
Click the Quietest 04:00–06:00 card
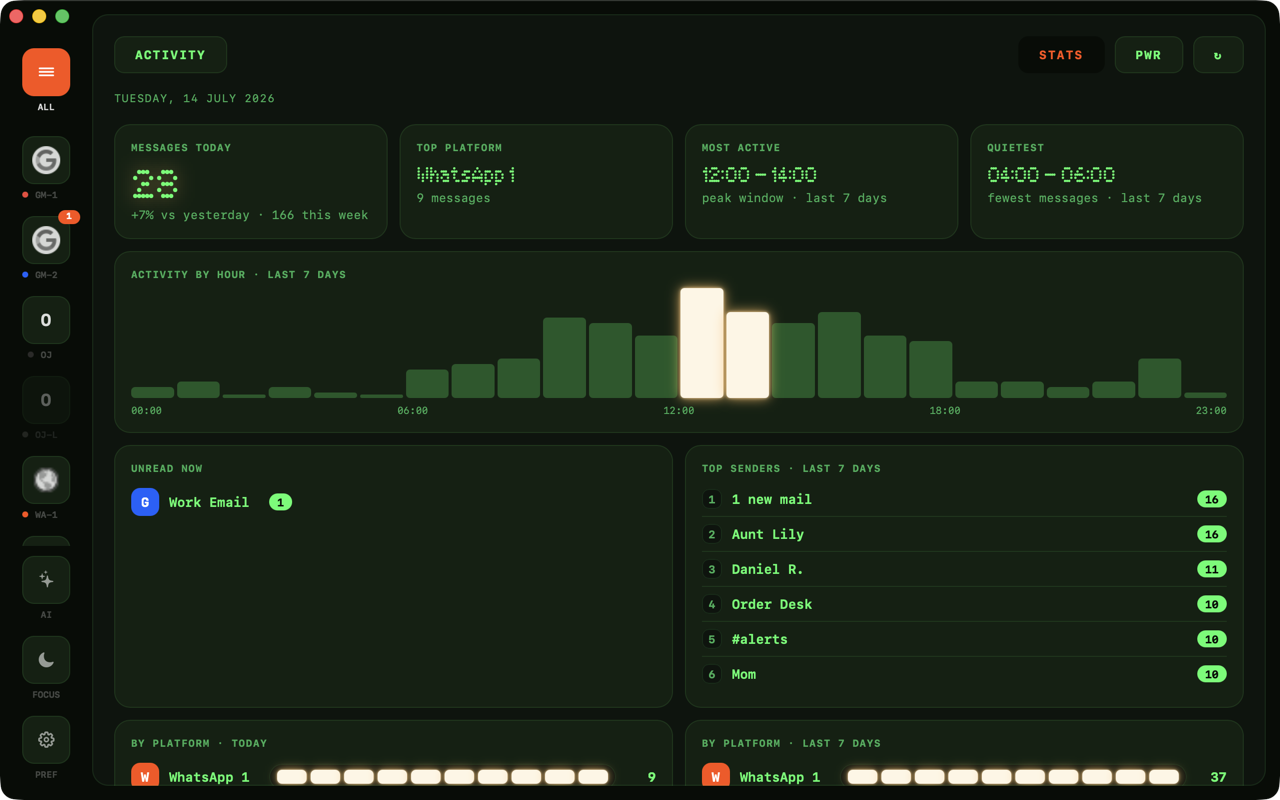pyautogui.click(x=1107, y=182)
